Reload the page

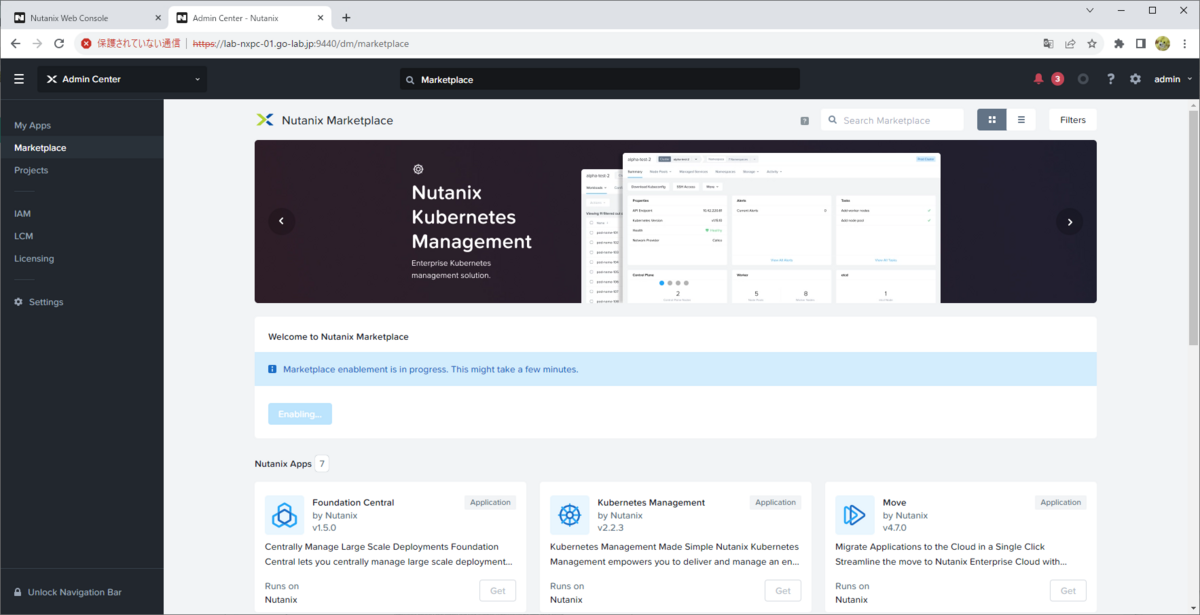point(59,44)
